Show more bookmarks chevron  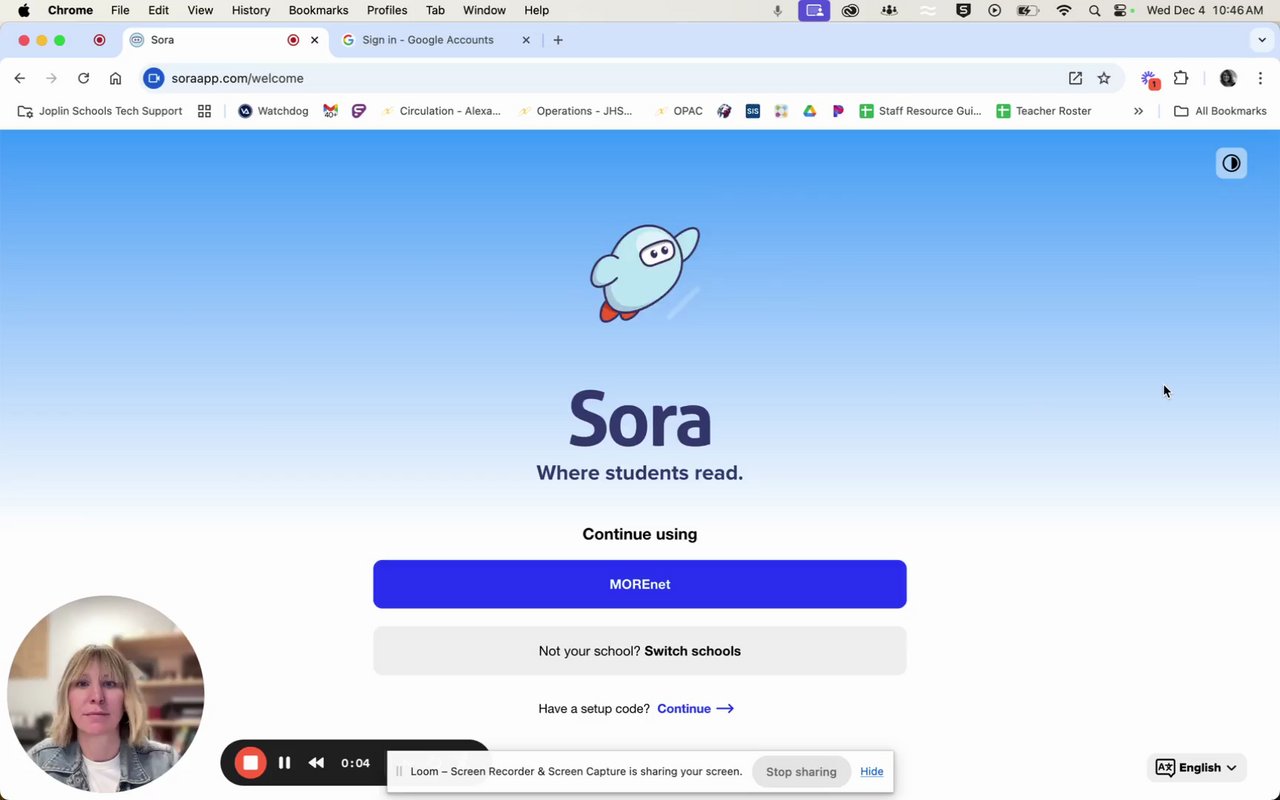[1138, 111]
